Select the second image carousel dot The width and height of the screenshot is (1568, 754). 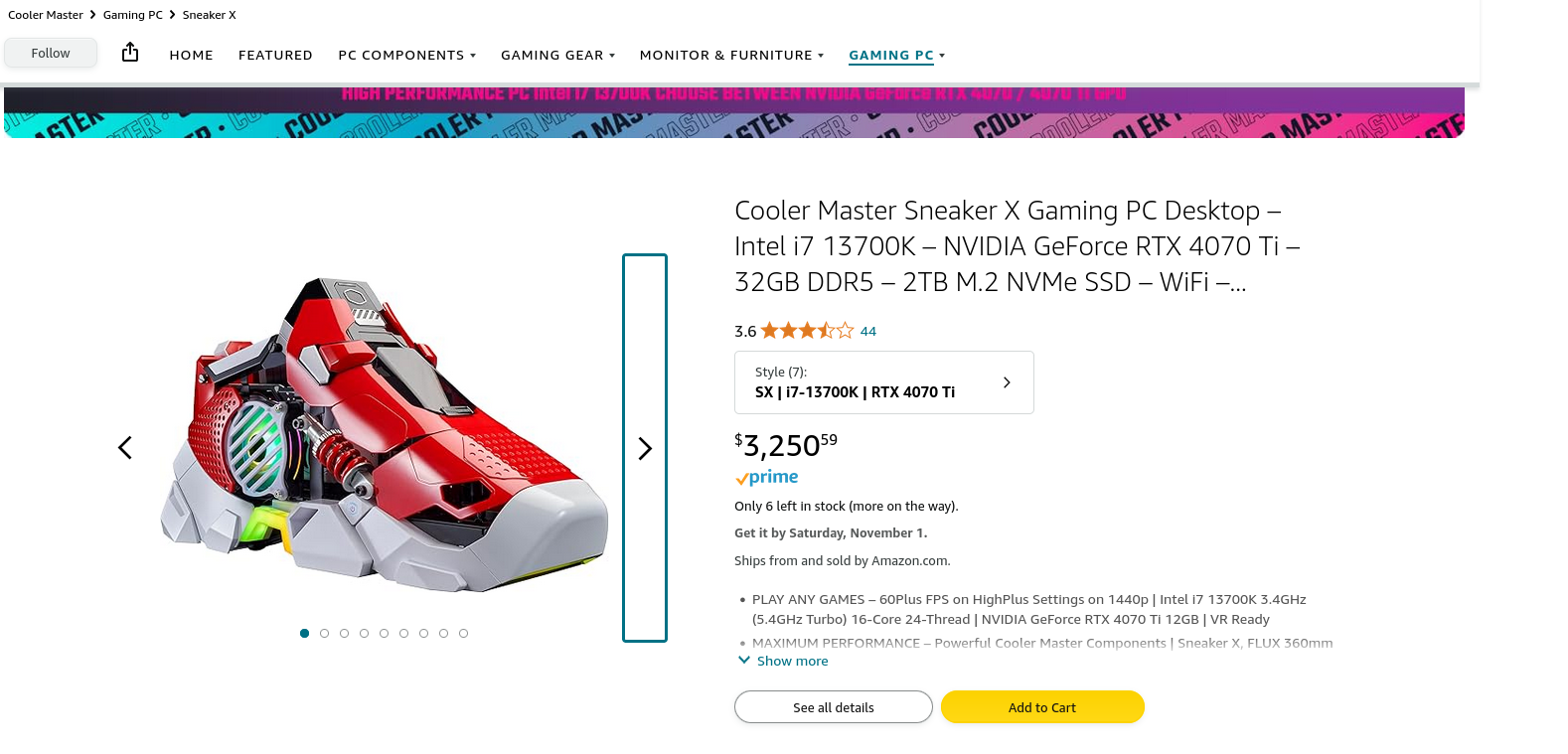click(324, 633)
